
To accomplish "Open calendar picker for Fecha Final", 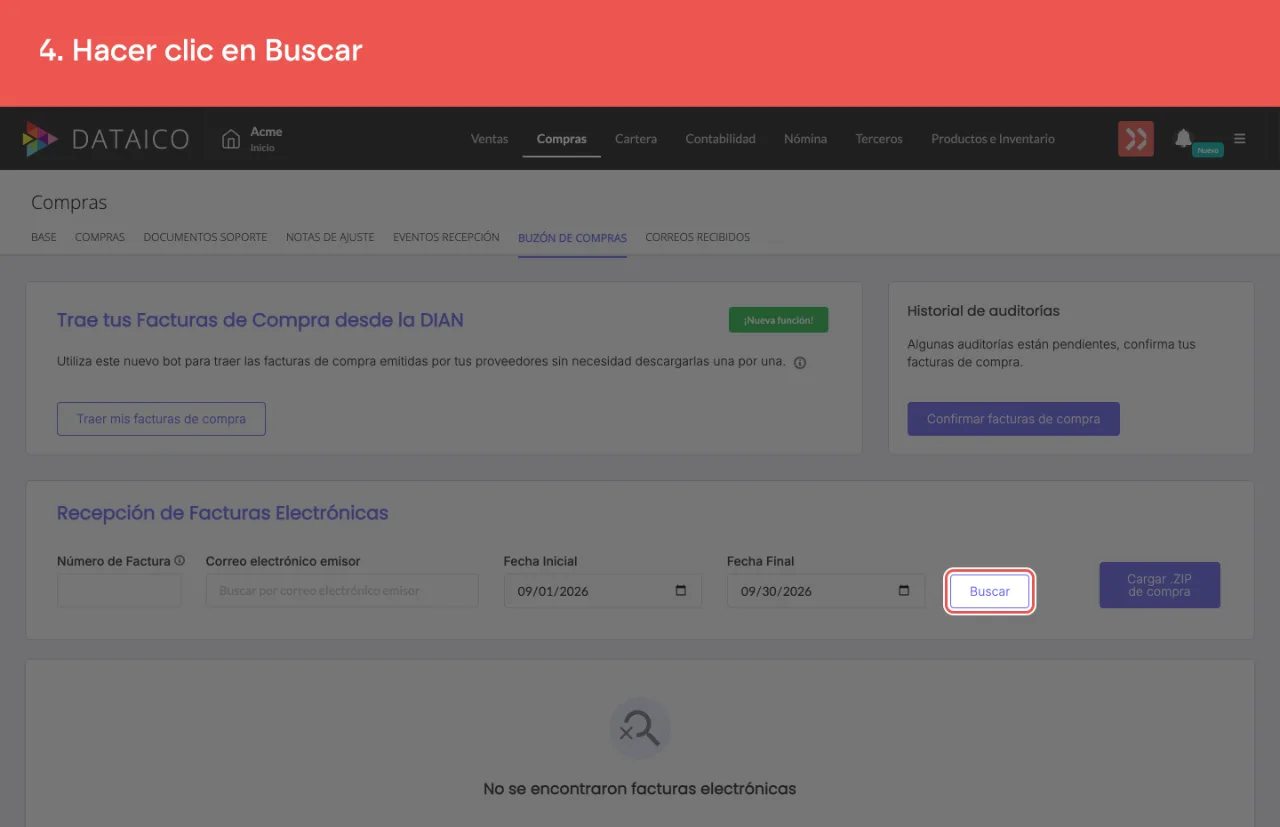I will (x=904, y=591).
